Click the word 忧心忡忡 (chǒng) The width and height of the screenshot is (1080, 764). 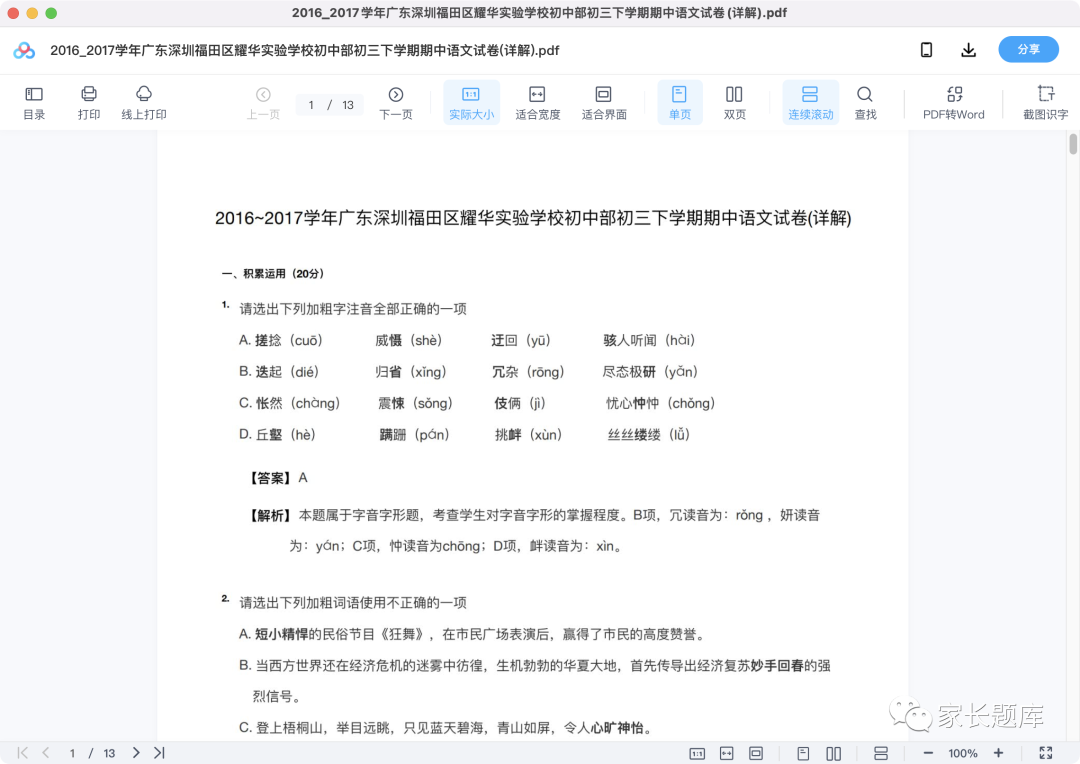[660, 403]
